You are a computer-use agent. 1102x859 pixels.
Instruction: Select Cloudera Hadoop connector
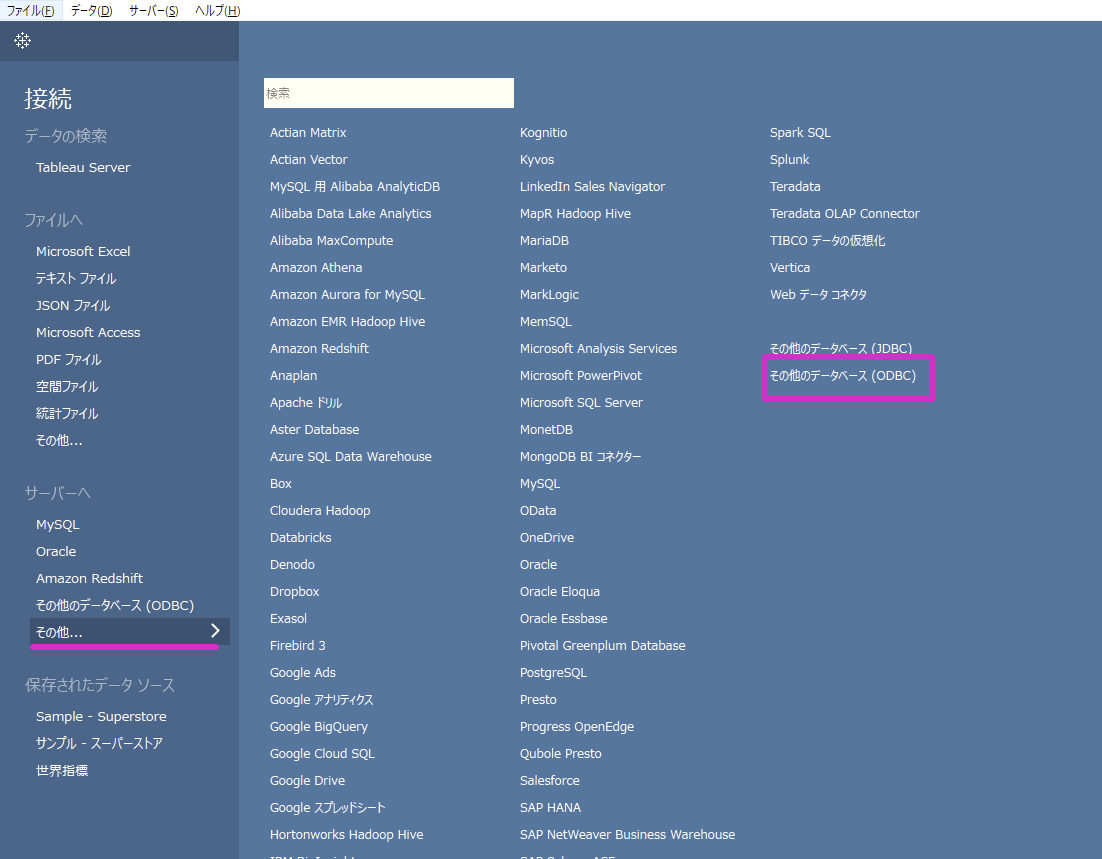[x=320, y=511]
